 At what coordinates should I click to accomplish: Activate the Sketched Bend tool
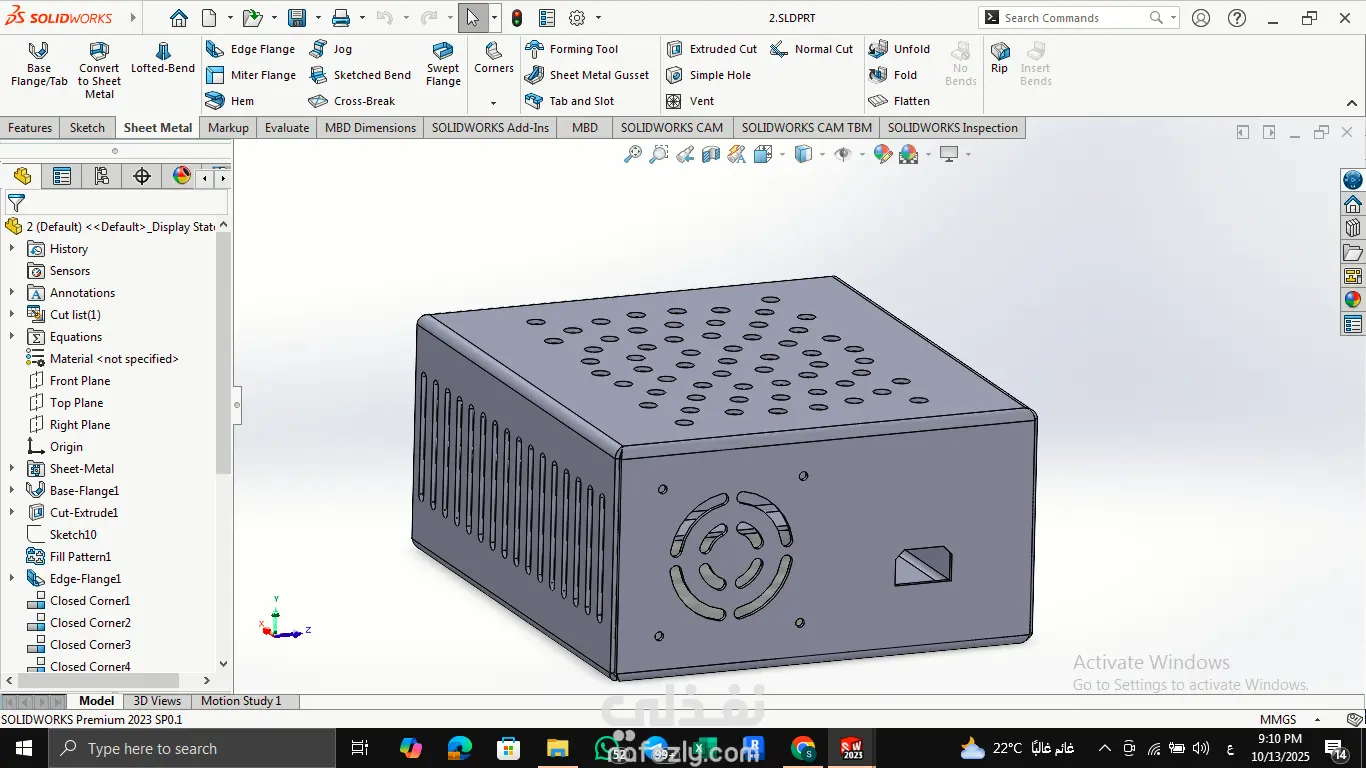360,75
